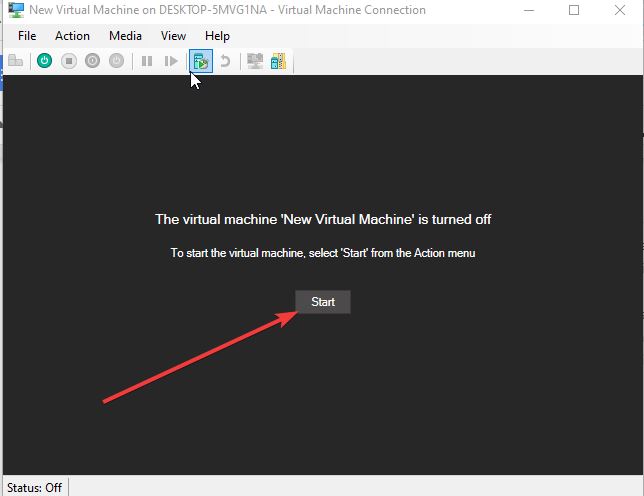Open the File menu

coord(27,36)
